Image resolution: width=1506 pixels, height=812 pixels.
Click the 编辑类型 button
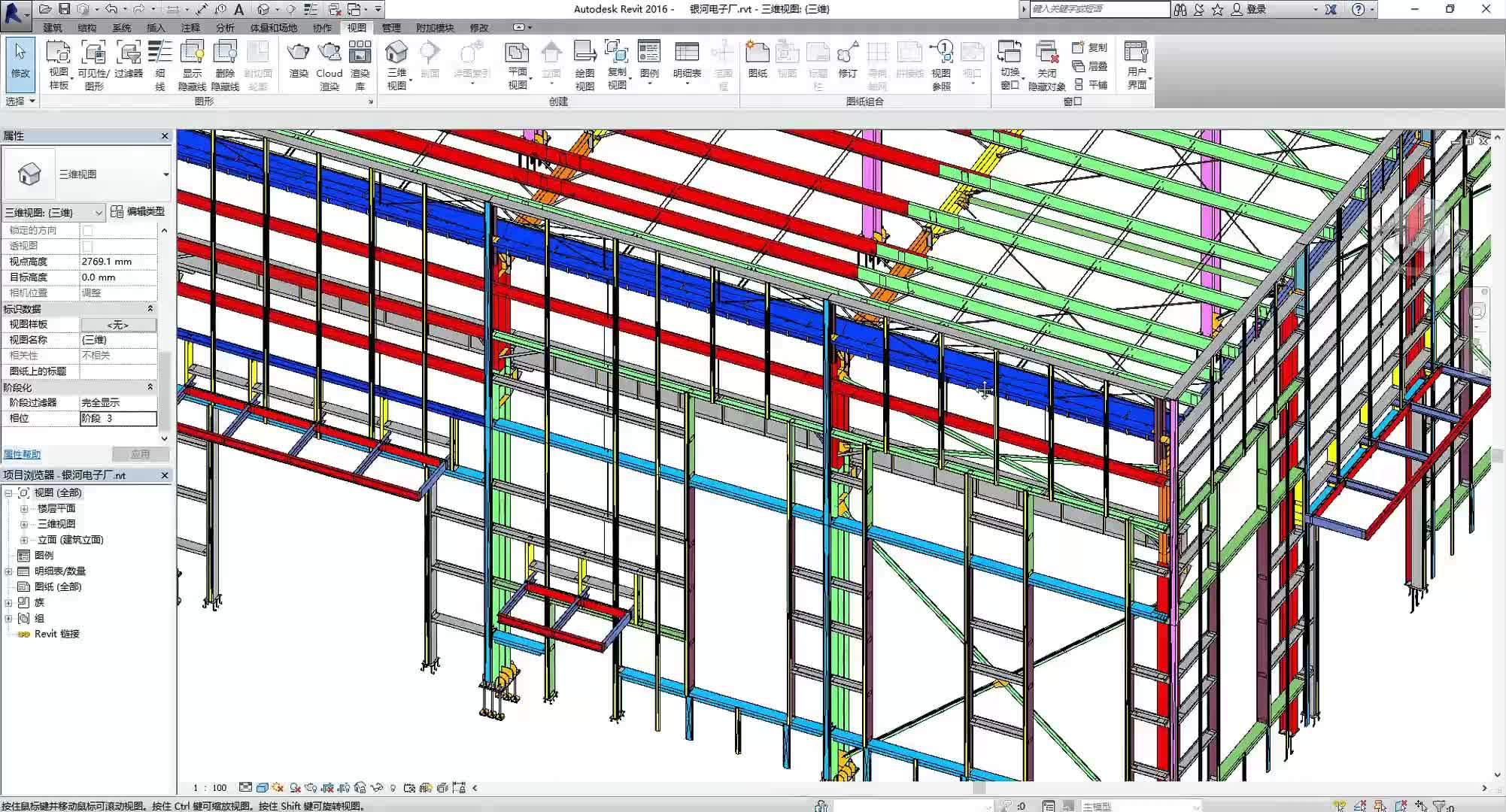tap(138, 212)
